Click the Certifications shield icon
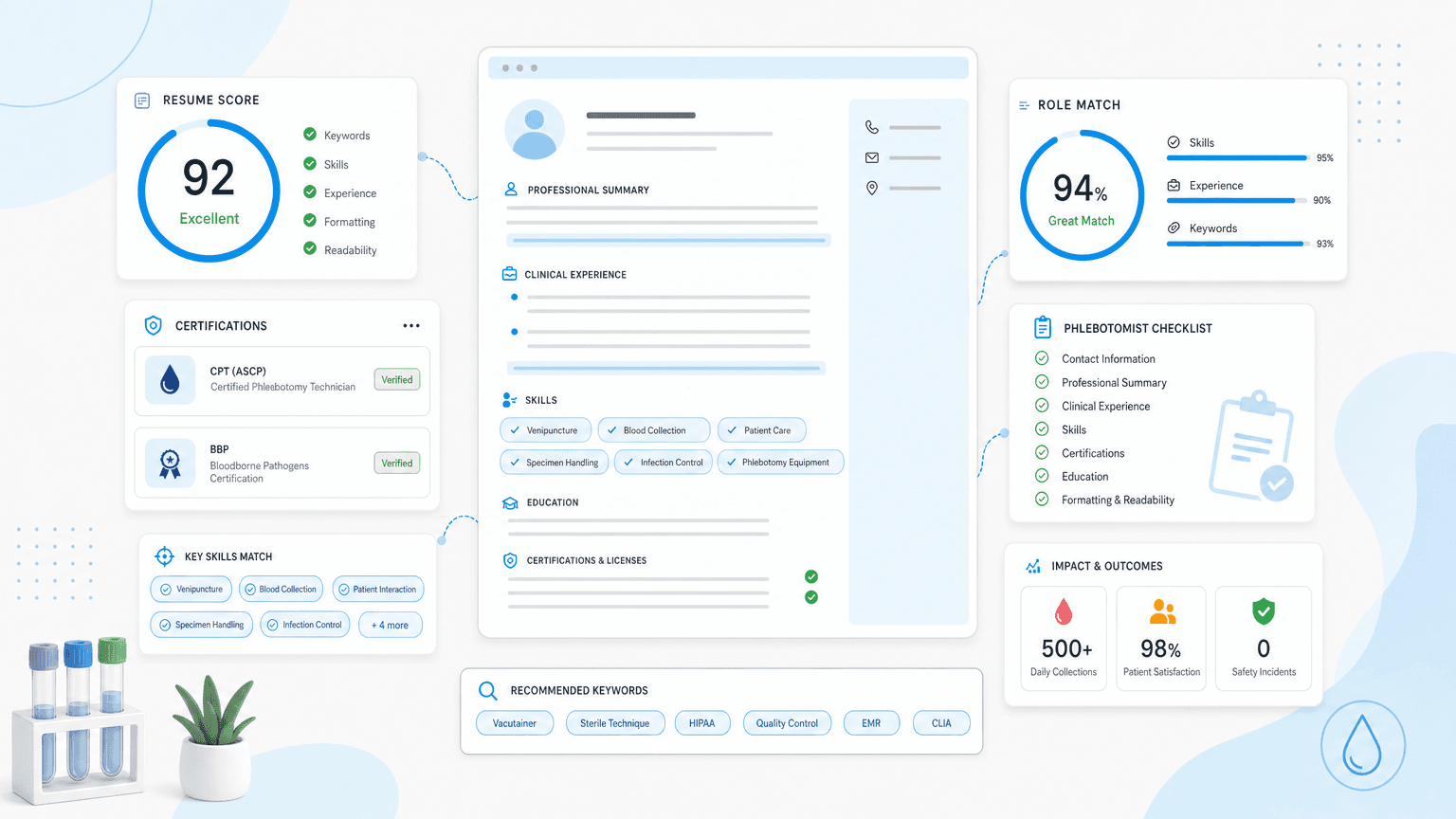This screenshot has width=1456, height=819. click(x=153, y=325)
